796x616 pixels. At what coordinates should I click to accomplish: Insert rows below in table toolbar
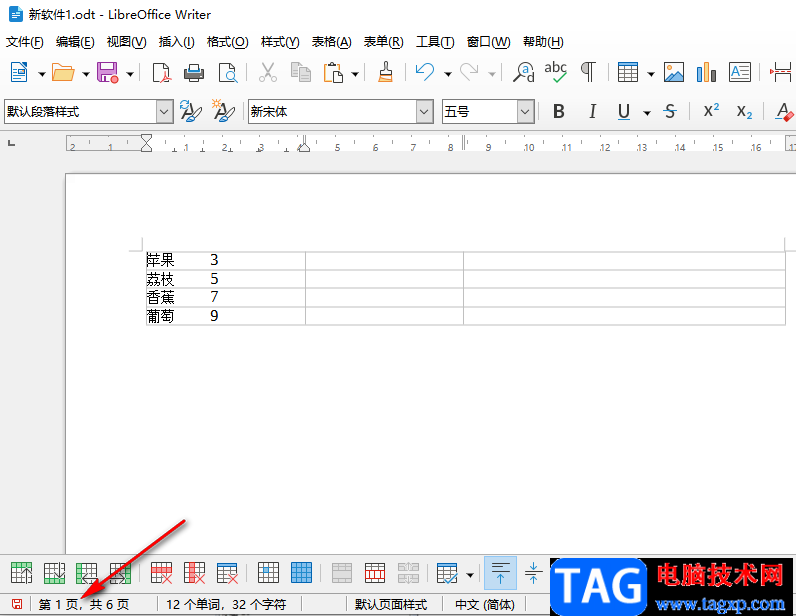point(54,573)
